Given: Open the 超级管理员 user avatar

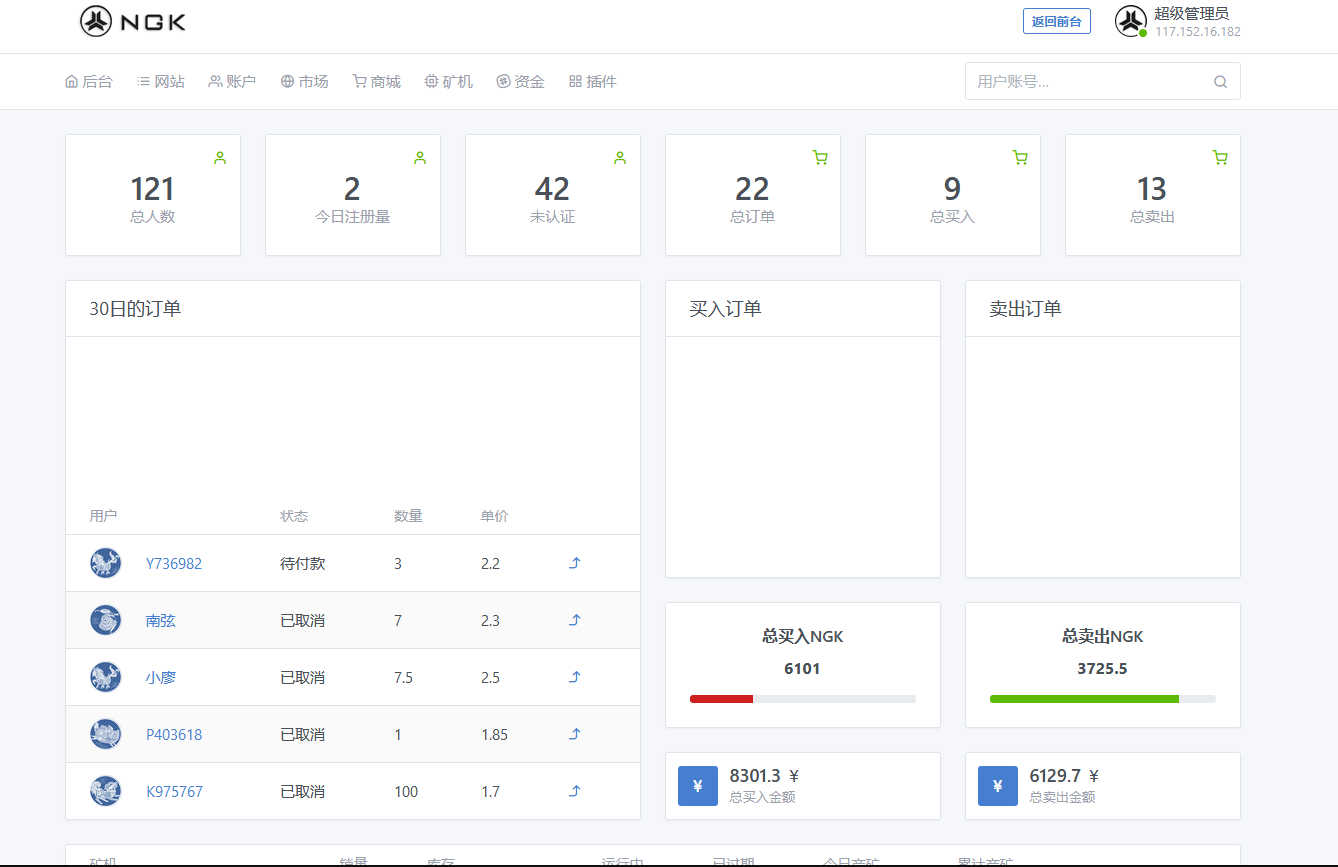Looking at the screenshot, I should (1131, 21).
